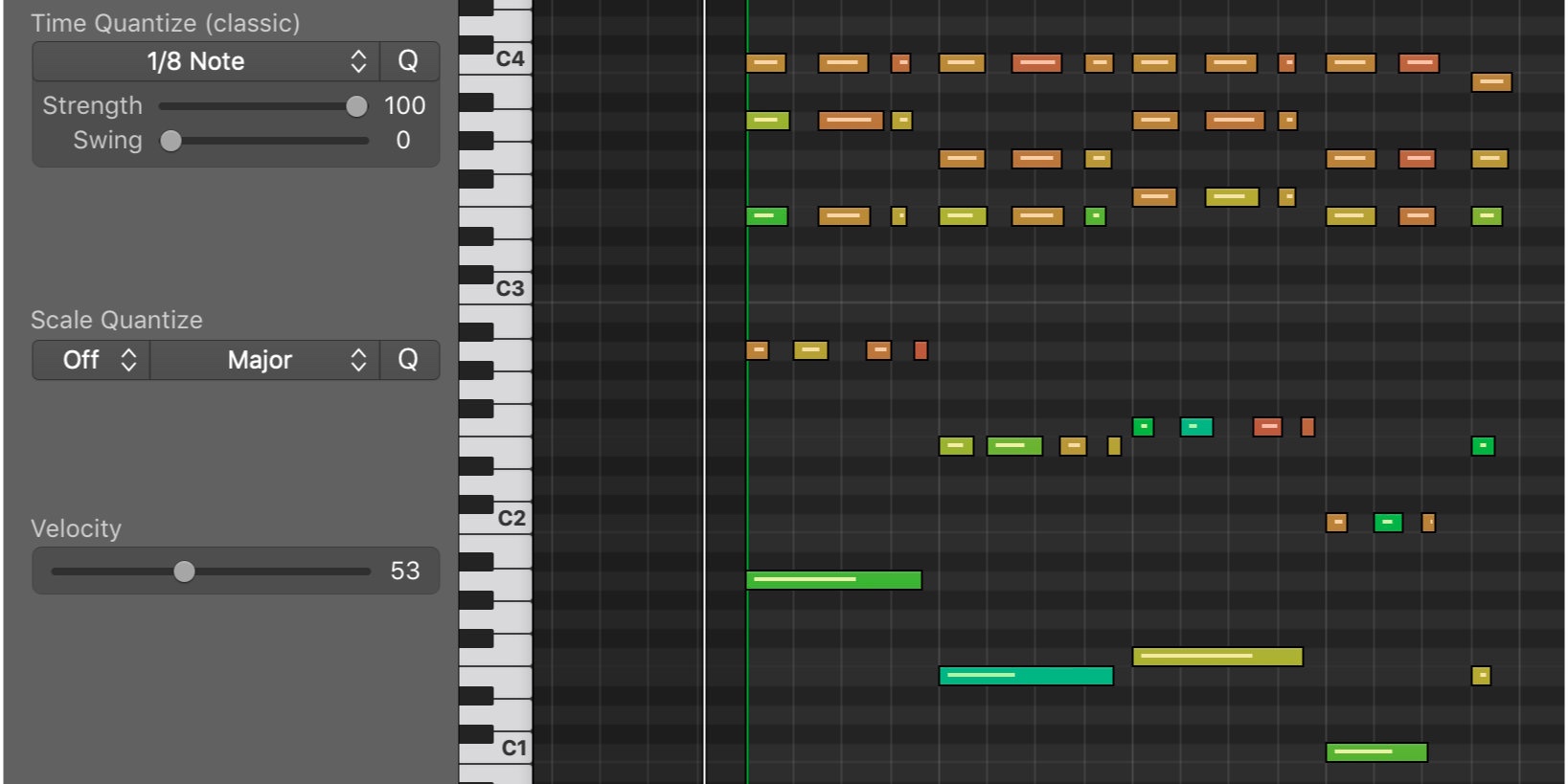Open the Scale Quantize Off root dropdown
1568x784 pixels.
coord(92,360)
